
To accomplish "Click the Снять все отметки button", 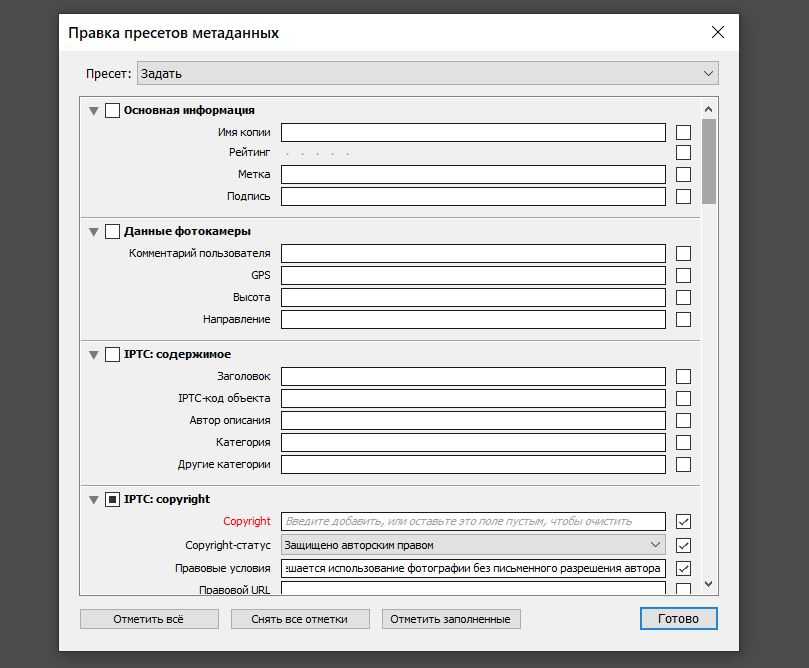I will (300, 619).
